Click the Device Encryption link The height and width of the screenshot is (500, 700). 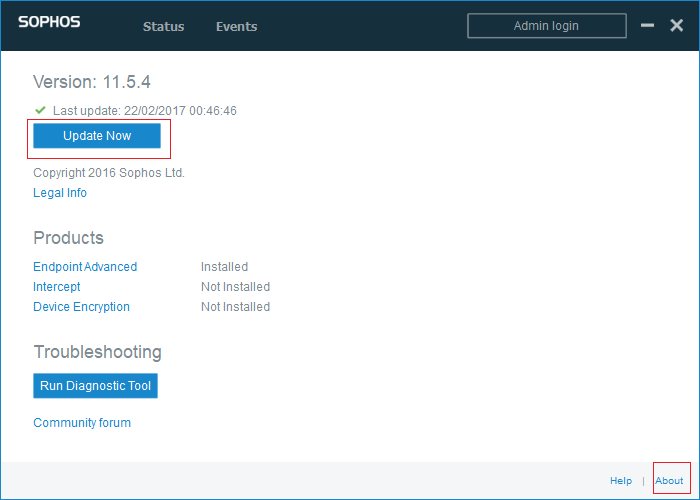[x=81, y=307]
